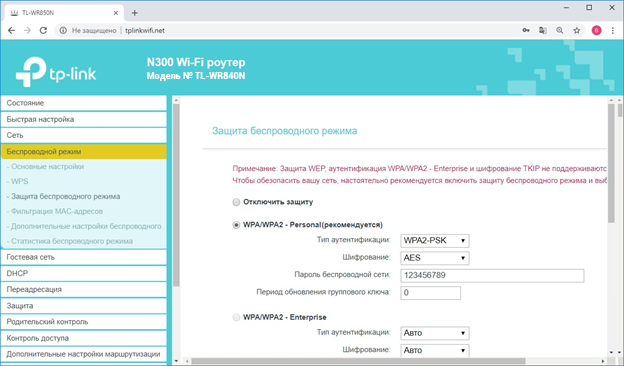Open the Chrome three-dot menu
This screenshot has width=624, height=366.
point(612,30)
